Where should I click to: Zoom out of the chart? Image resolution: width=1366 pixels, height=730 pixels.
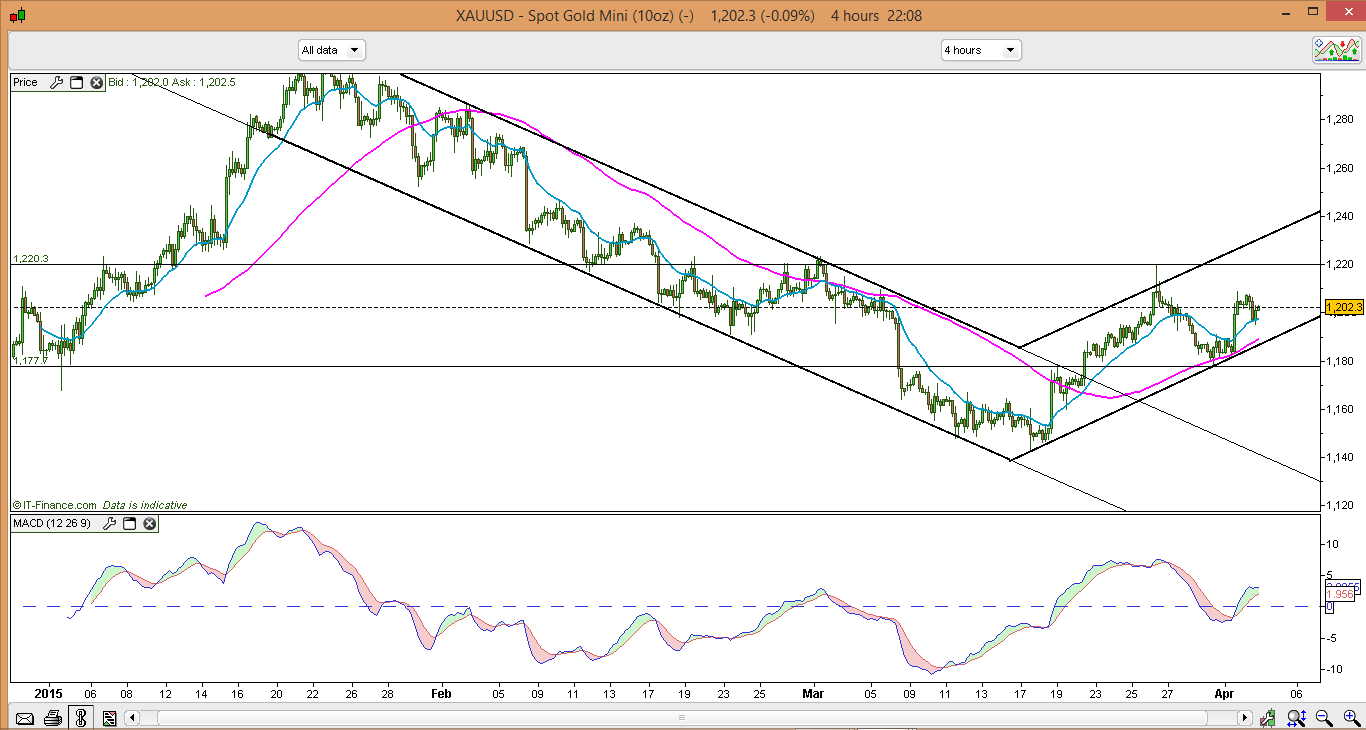(1323, 718)
